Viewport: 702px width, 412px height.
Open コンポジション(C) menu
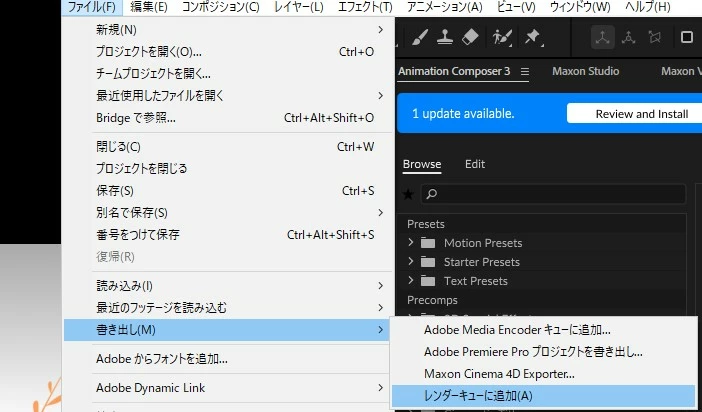pyautogui.click(x=220, y=7)
